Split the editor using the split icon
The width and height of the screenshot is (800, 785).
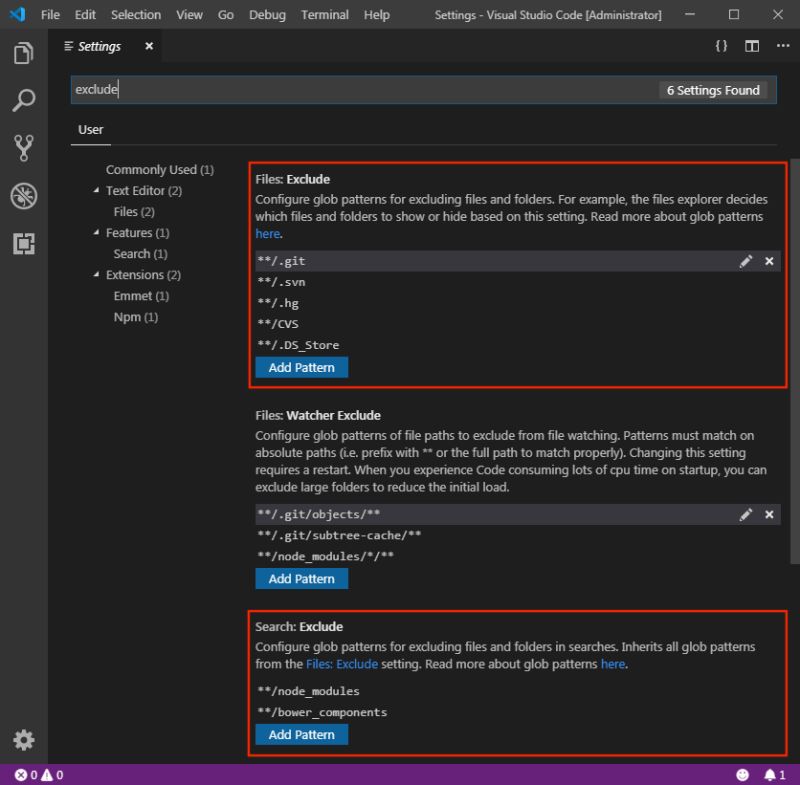point(751,45)
